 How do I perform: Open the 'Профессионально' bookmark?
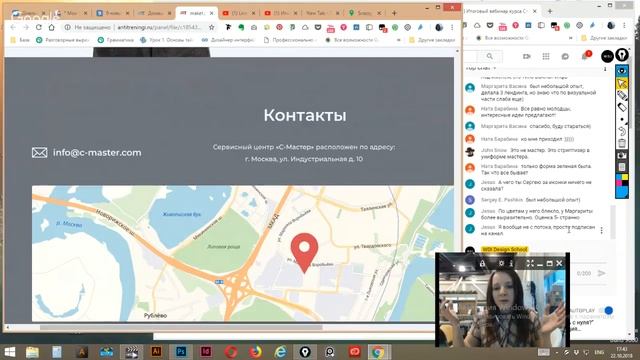pos(290,40)
